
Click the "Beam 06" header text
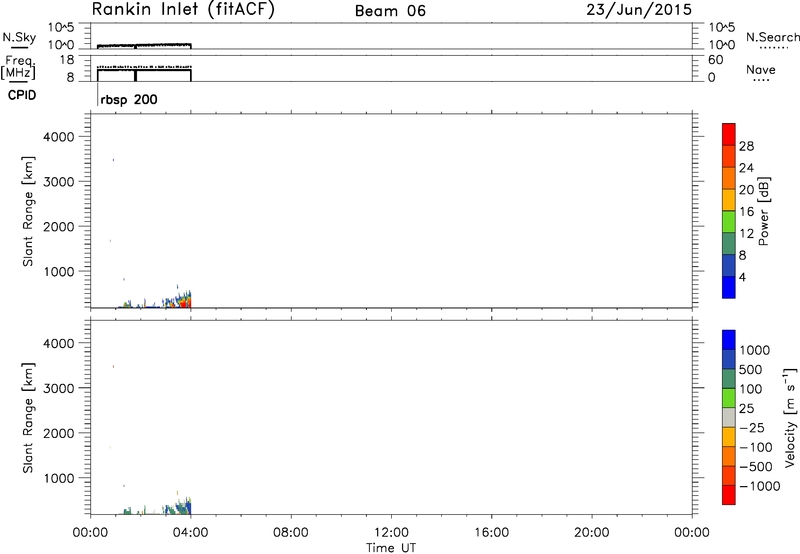point(390,11)
